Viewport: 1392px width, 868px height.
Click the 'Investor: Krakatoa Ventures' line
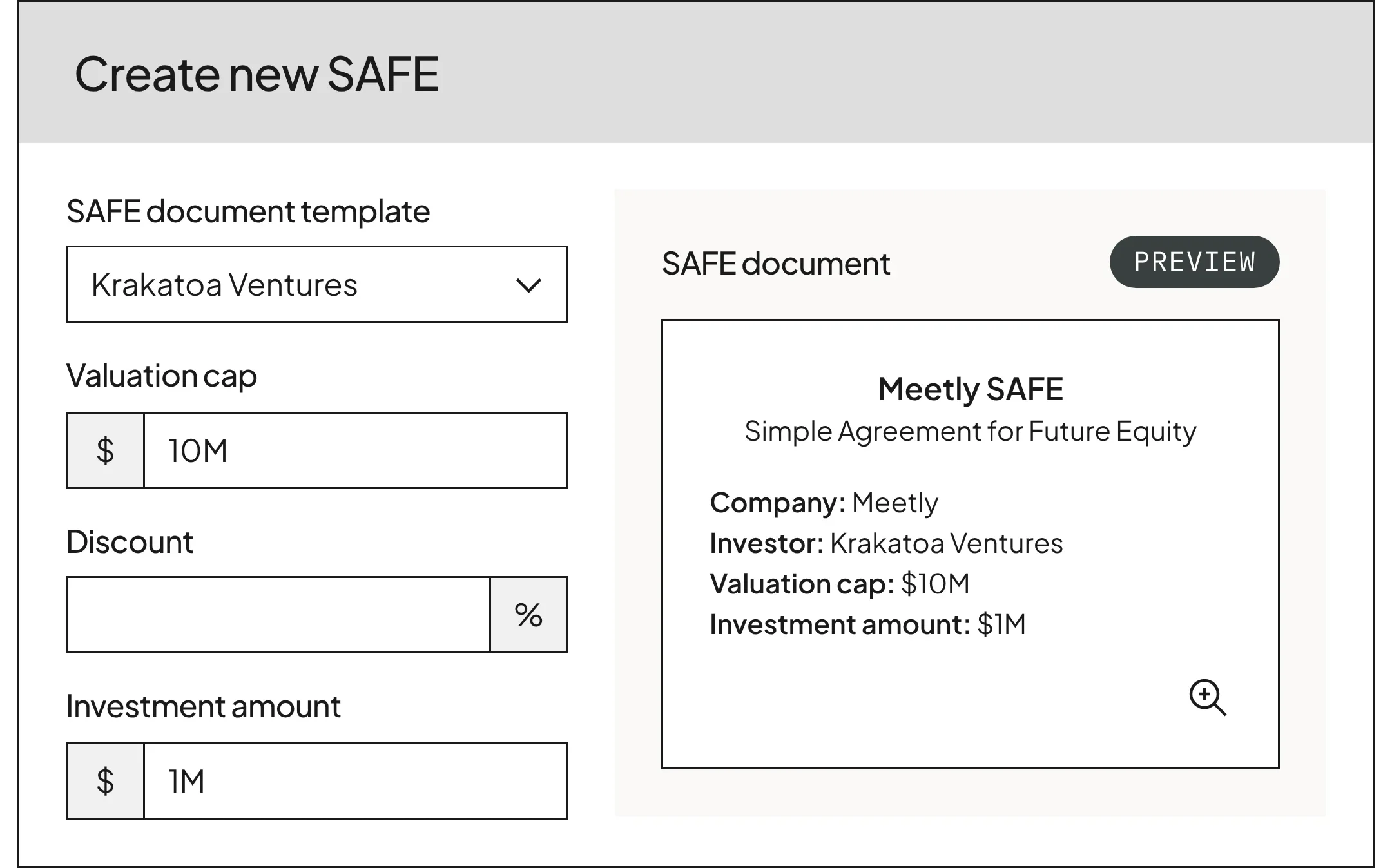click(886, 543)
